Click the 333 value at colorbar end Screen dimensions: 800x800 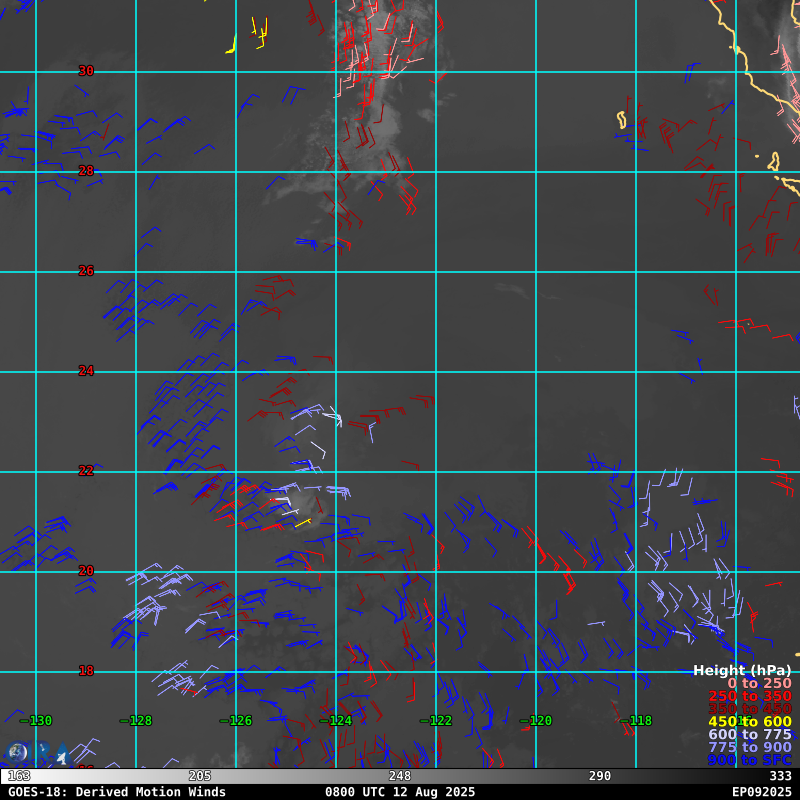tap(780, 776)
